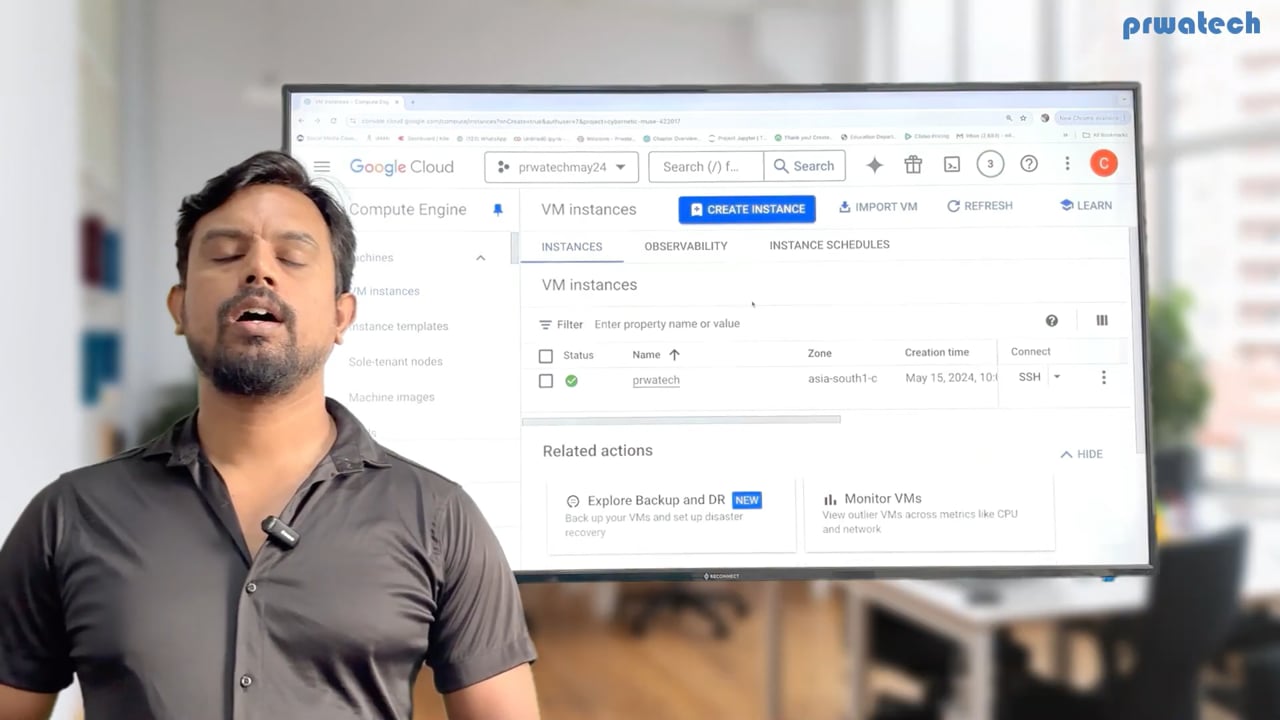The image size is (1280, 720).
Task: Click the search resources input field
Action: (x=706, y=167)
